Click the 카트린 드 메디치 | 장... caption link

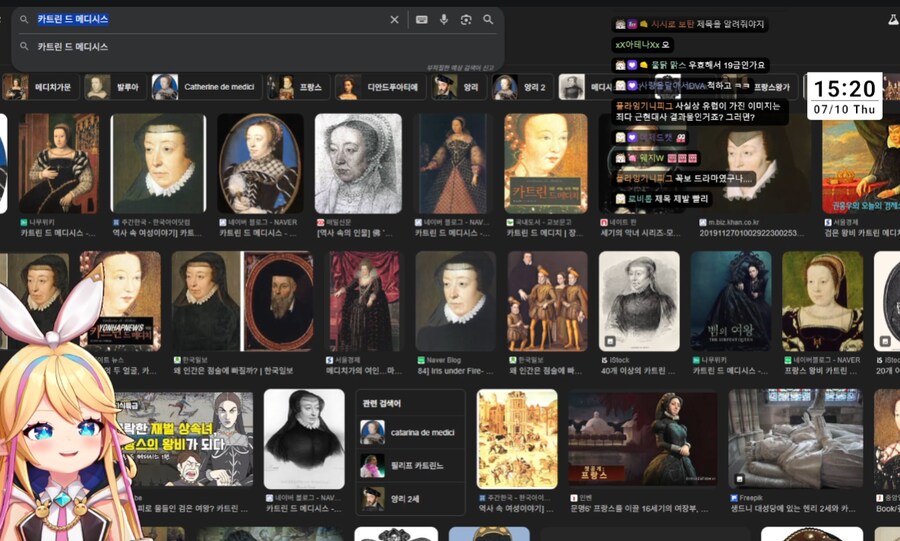[545, 233]
